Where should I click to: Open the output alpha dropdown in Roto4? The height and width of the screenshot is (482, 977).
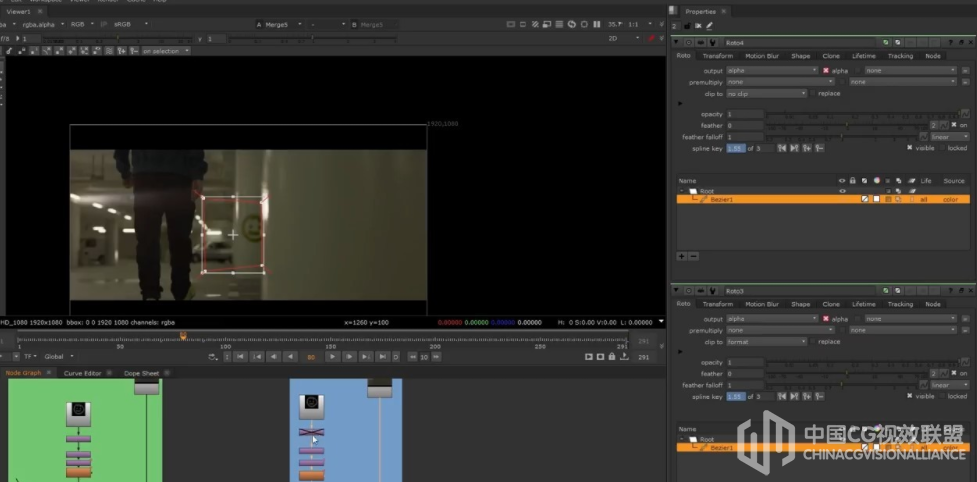(x=772, y=71)
